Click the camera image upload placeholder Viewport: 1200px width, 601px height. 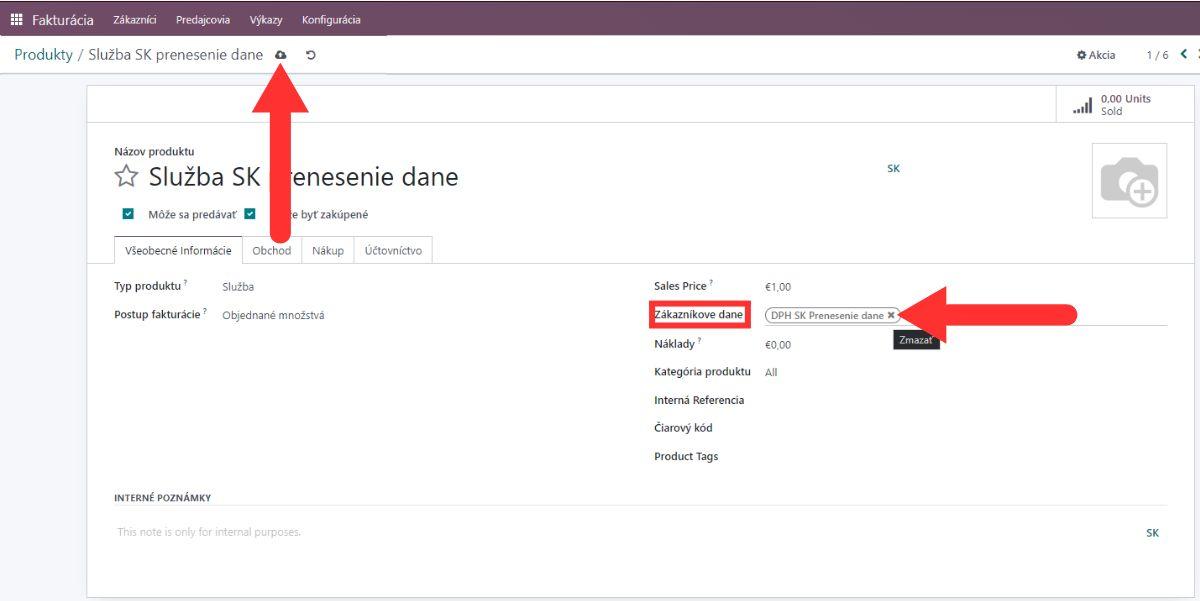[1129, 181]
